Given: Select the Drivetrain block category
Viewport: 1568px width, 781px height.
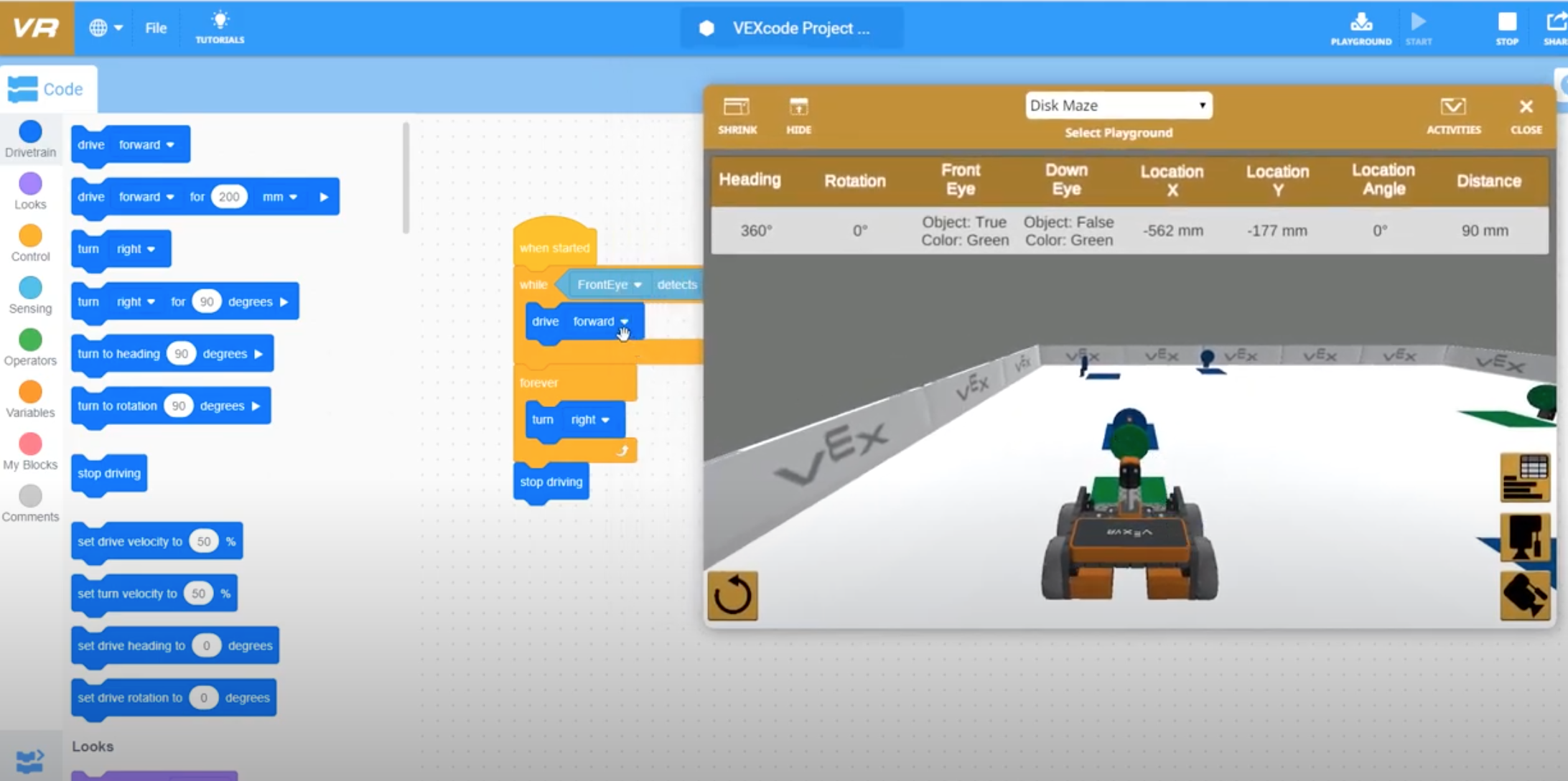Looking at the screenshot, I should click(x=30, y=139).
